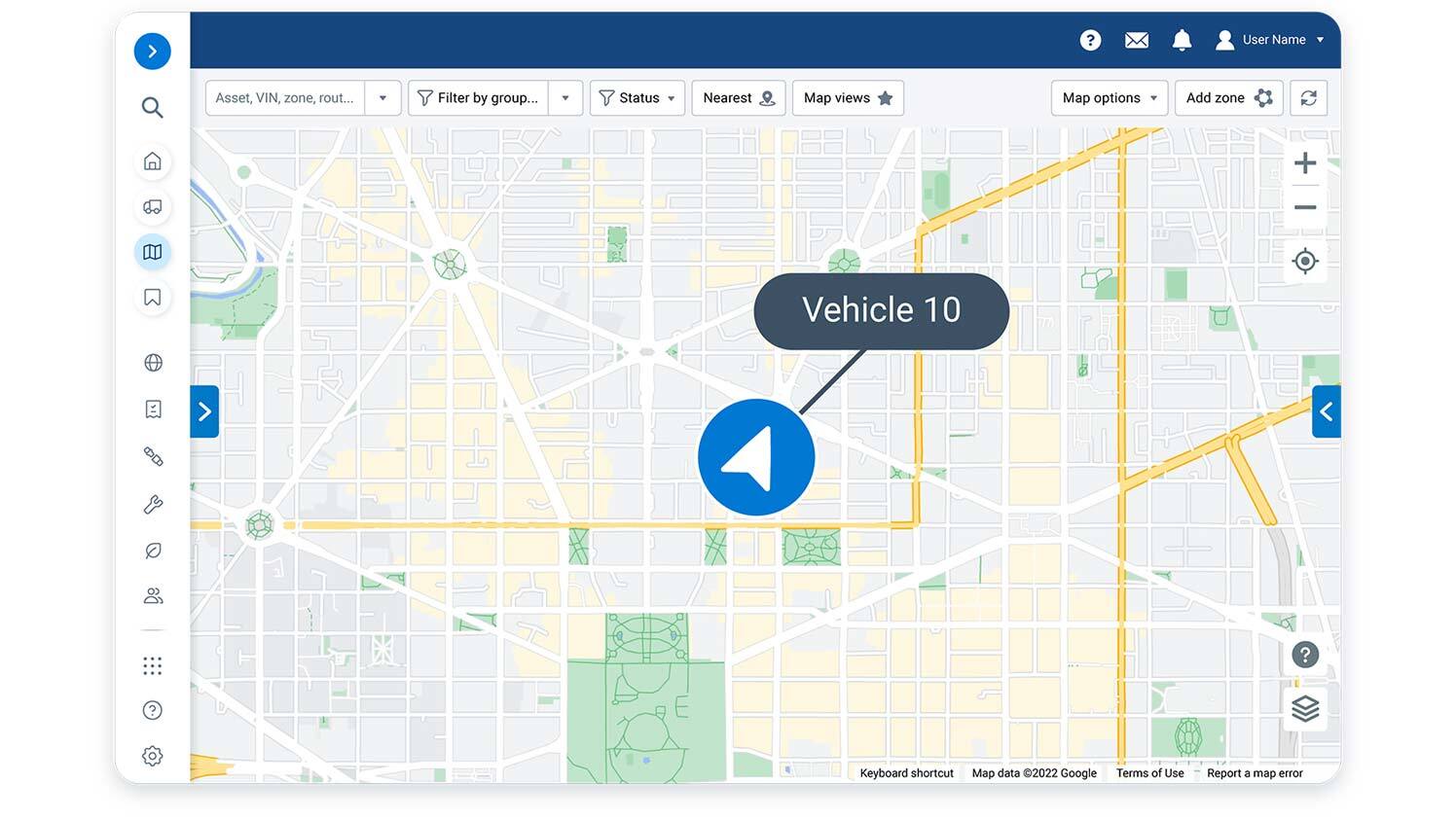
Task: Expand the User Name account menu
Action: coord(1321,40)
